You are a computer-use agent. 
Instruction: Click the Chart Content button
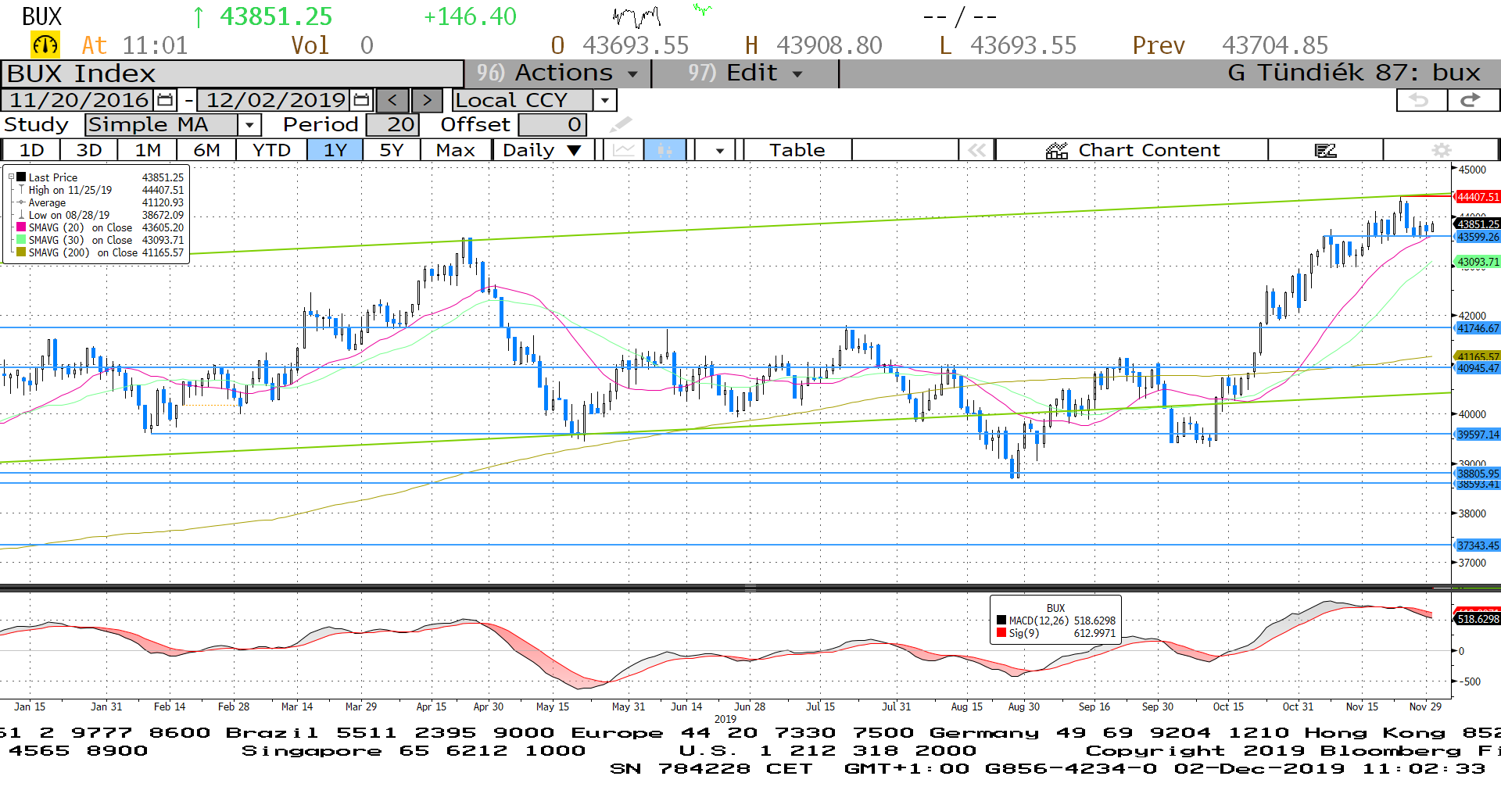pyautogui.click(x=1132, y=150)
